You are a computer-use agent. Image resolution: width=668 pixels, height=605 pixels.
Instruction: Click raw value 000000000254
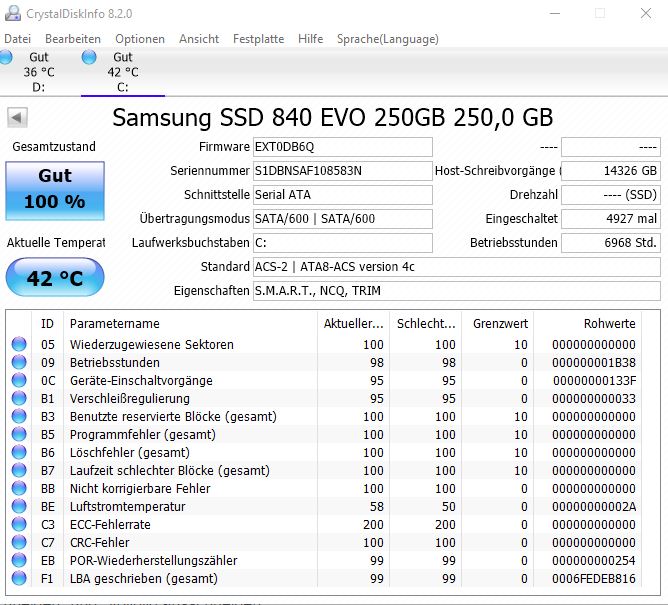coord(594,560)
